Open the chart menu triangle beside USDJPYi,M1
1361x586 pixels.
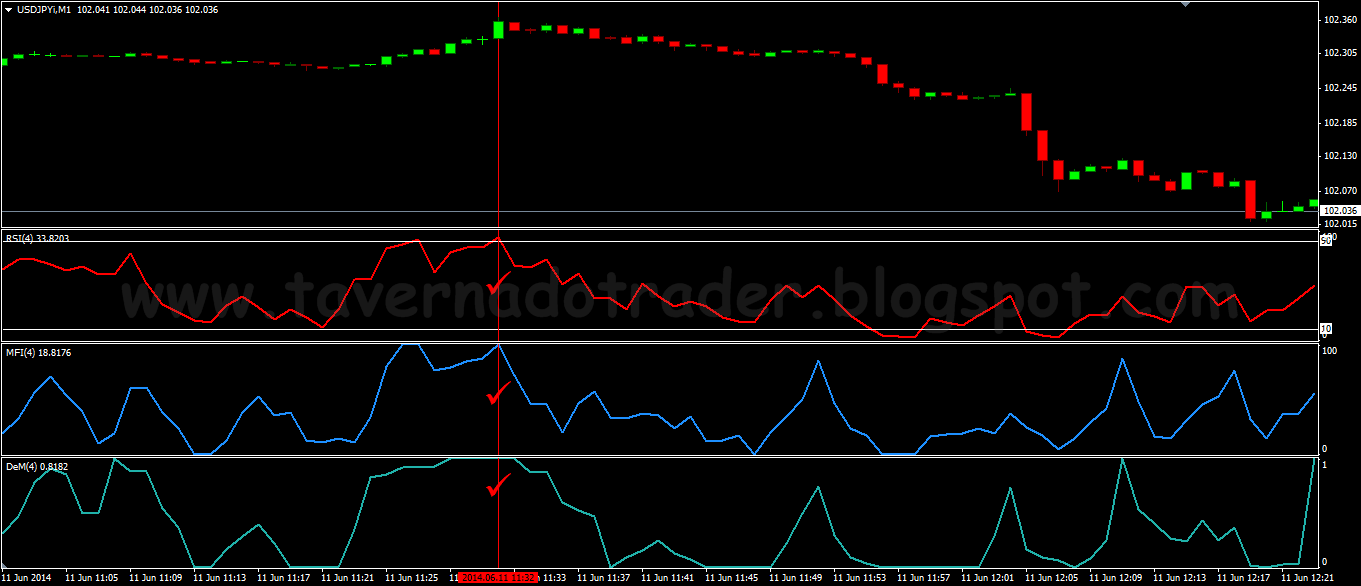coord(8,9)
